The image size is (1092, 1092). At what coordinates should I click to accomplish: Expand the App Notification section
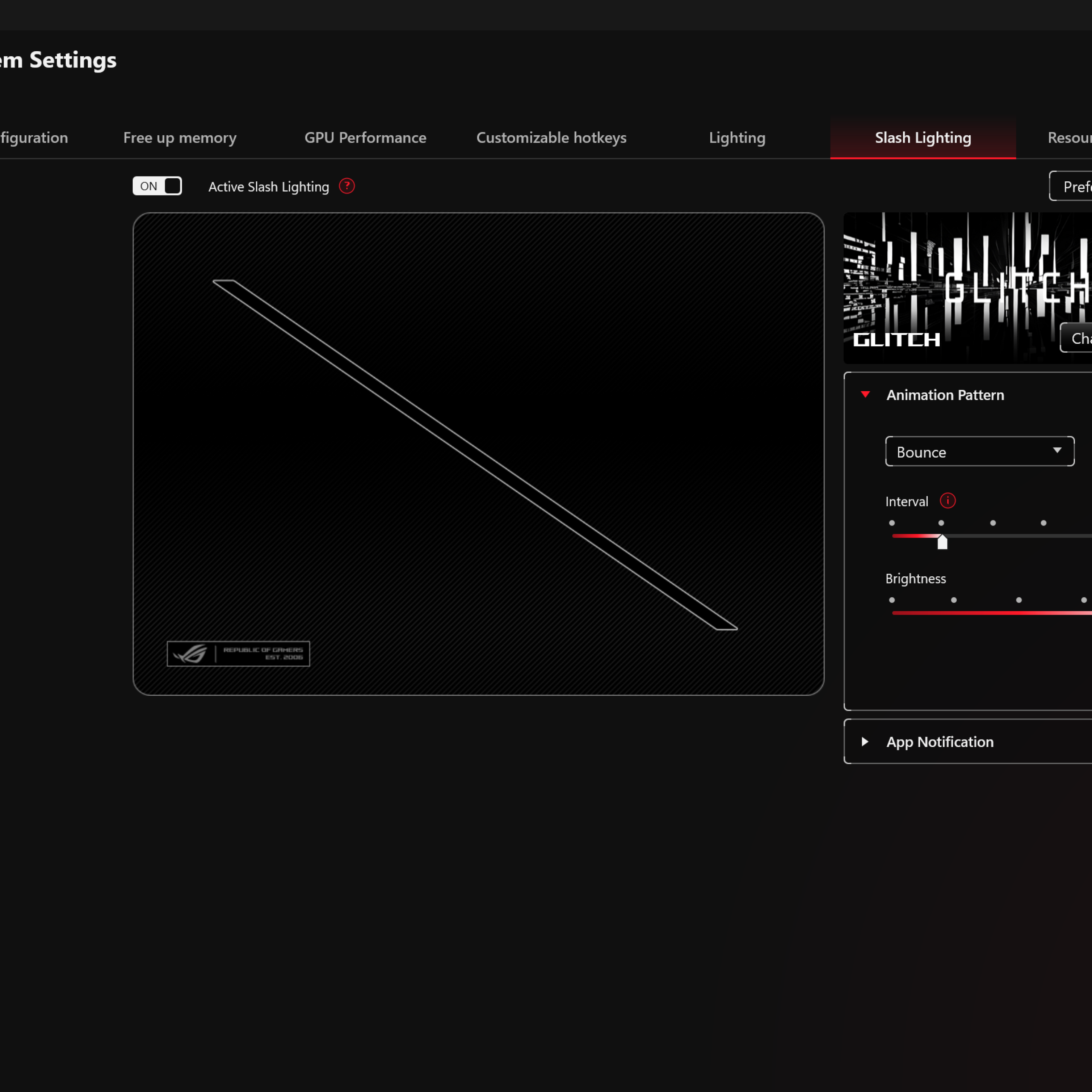coord(939,741)
